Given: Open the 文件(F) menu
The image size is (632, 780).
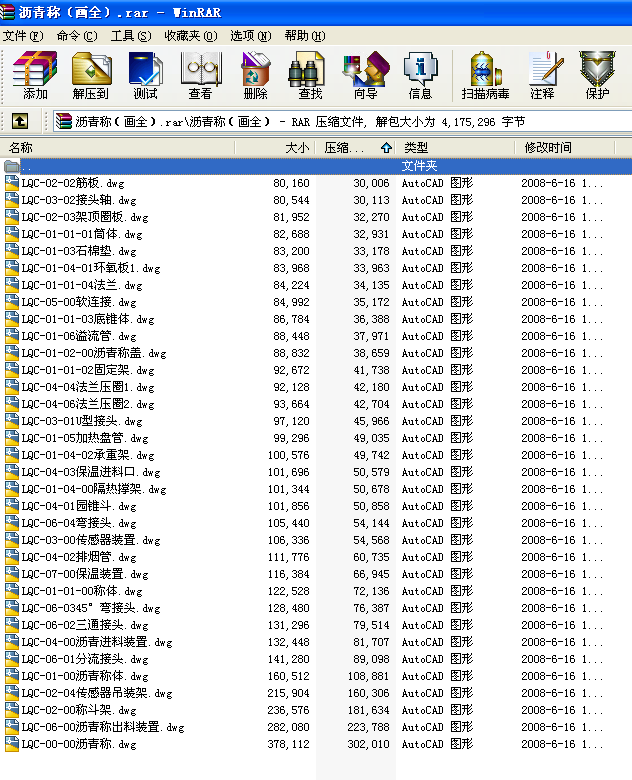Looking at the screenshot, I should pyautogui.click(x=23, y=36).
